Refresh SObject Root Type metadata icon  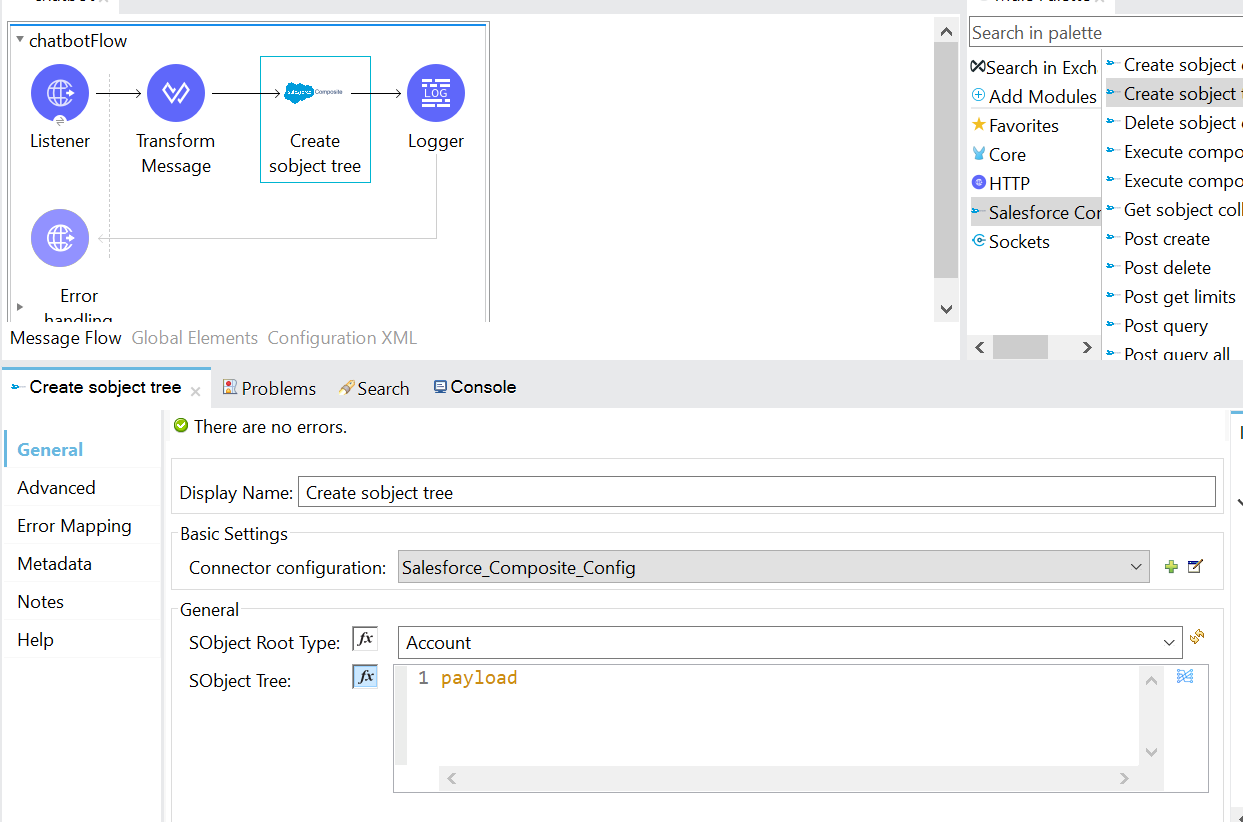1196,637
